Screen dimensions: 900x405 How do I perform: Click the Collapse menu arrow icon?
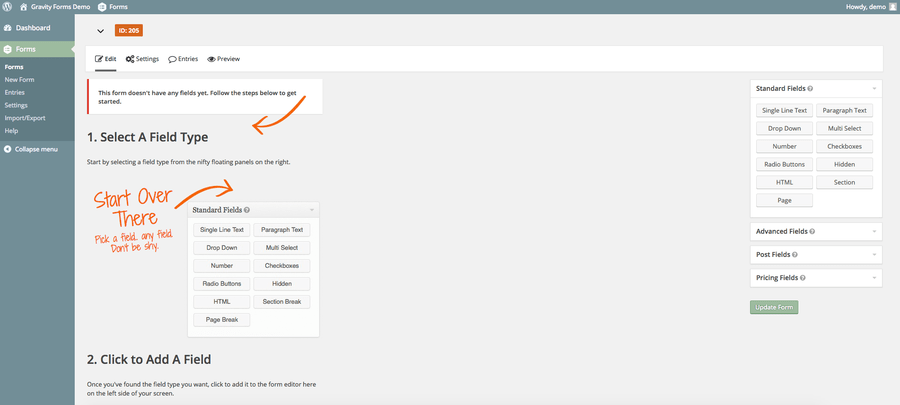click(8, 149)
